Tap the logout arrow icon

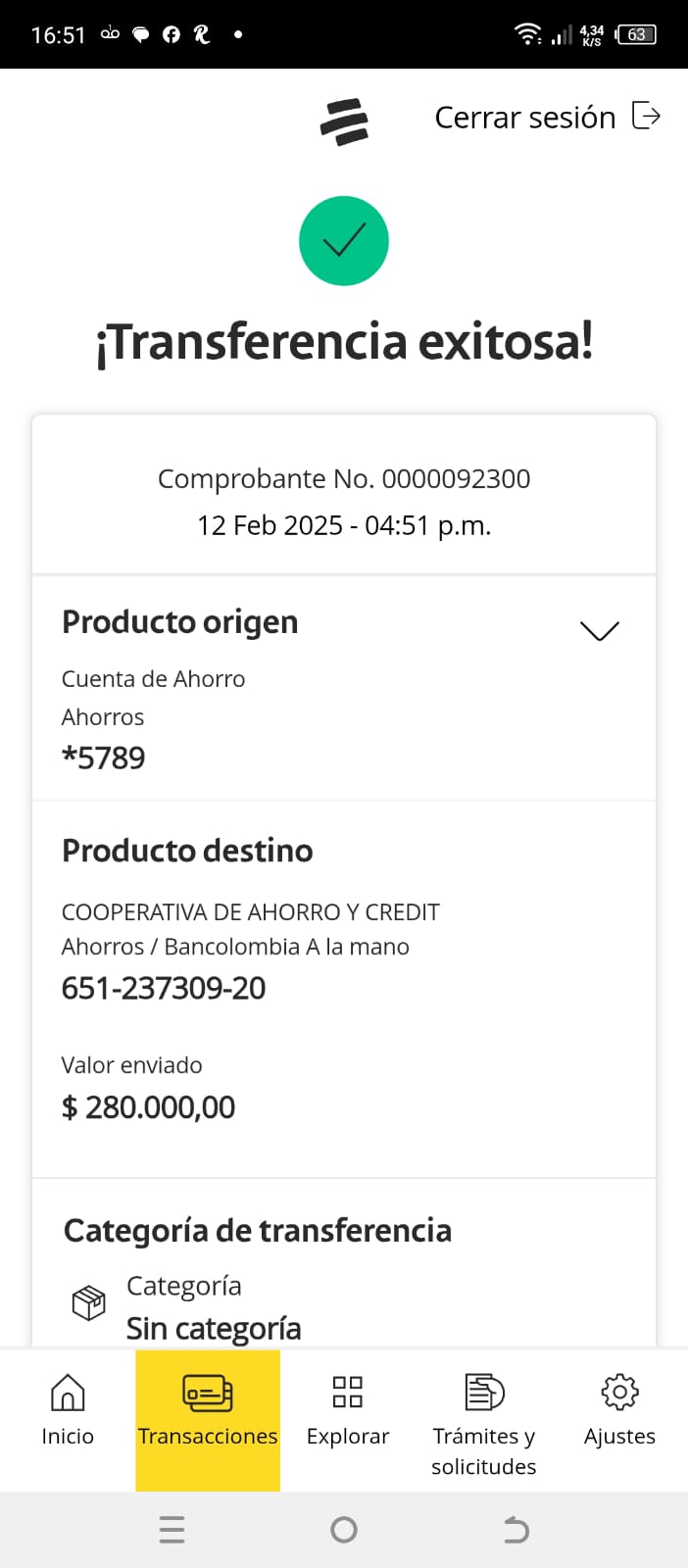(x=646, y=116)
